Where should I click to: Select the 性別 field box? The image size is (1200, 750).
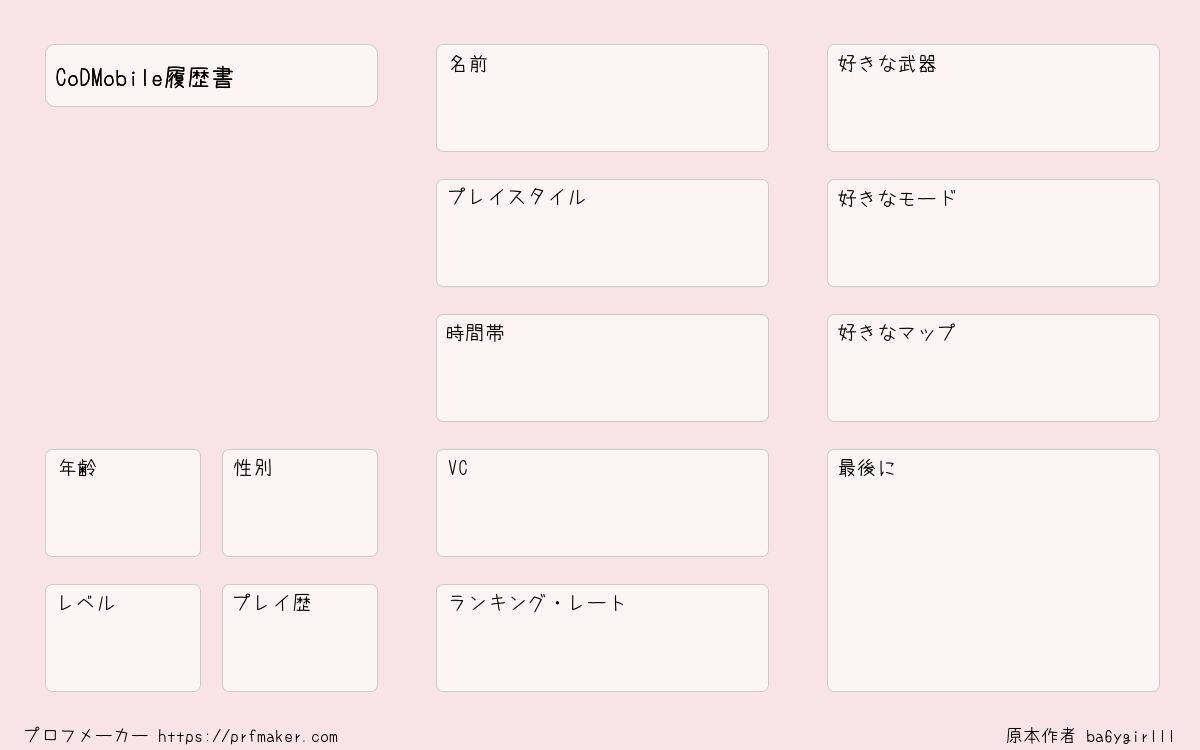[x=300, y=503]
